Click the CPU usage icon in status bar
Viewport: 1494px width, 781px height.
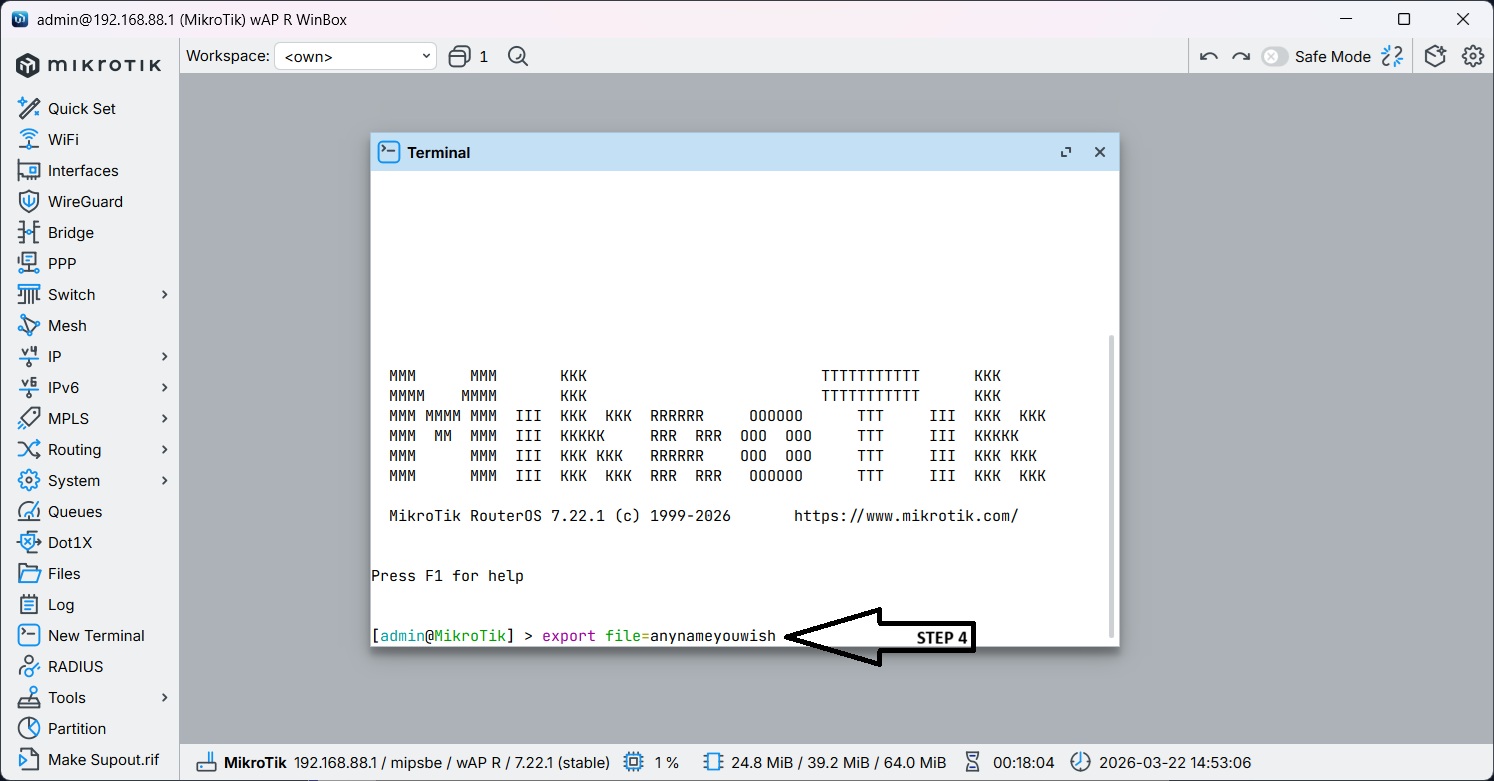coord(633,762)
